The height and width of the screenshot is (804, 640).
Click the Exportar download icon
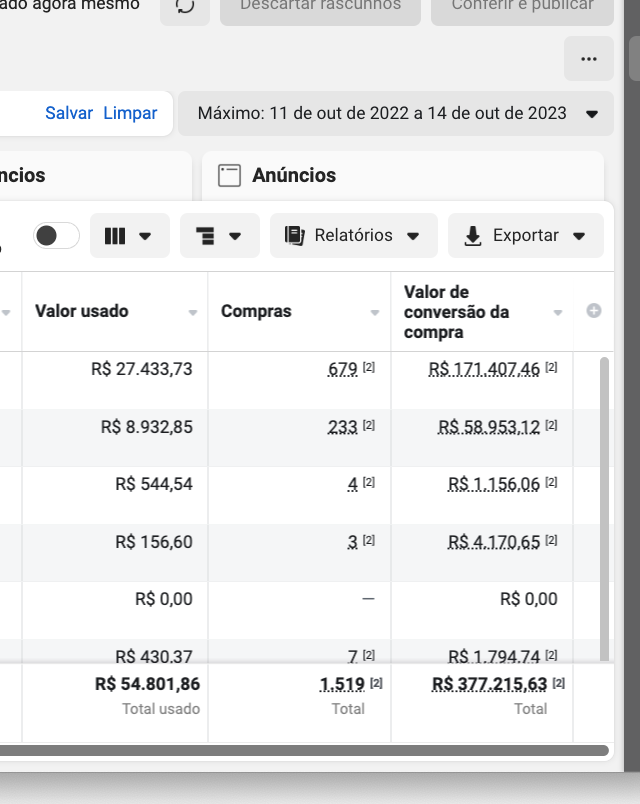tap(473, 236)
